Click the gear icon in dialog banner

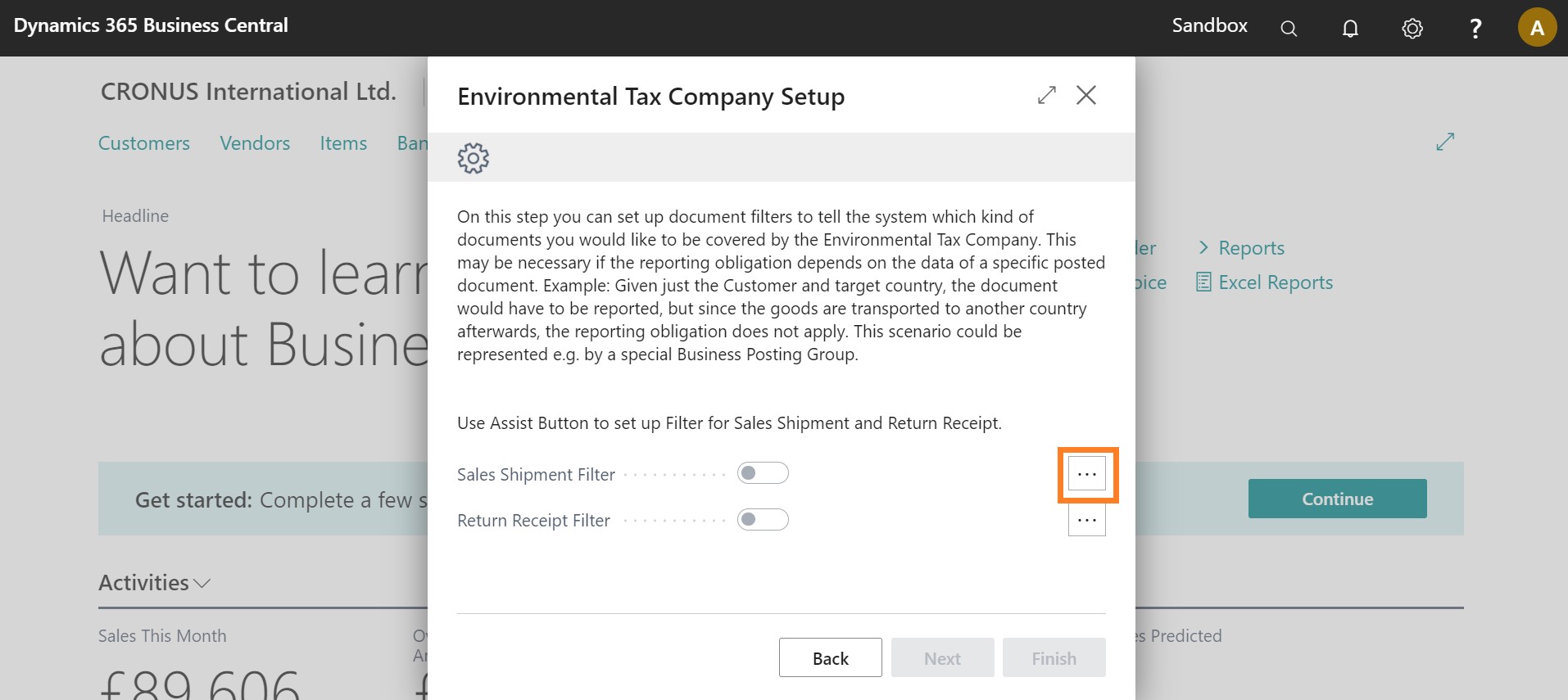click(473, 158)
